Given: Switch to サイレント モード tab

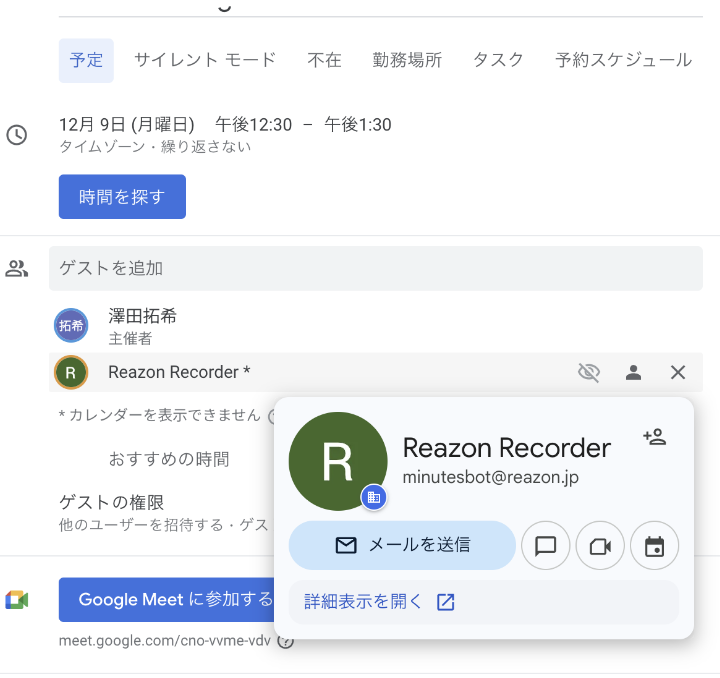Looking at the screenshot, I should click(205, 60).
